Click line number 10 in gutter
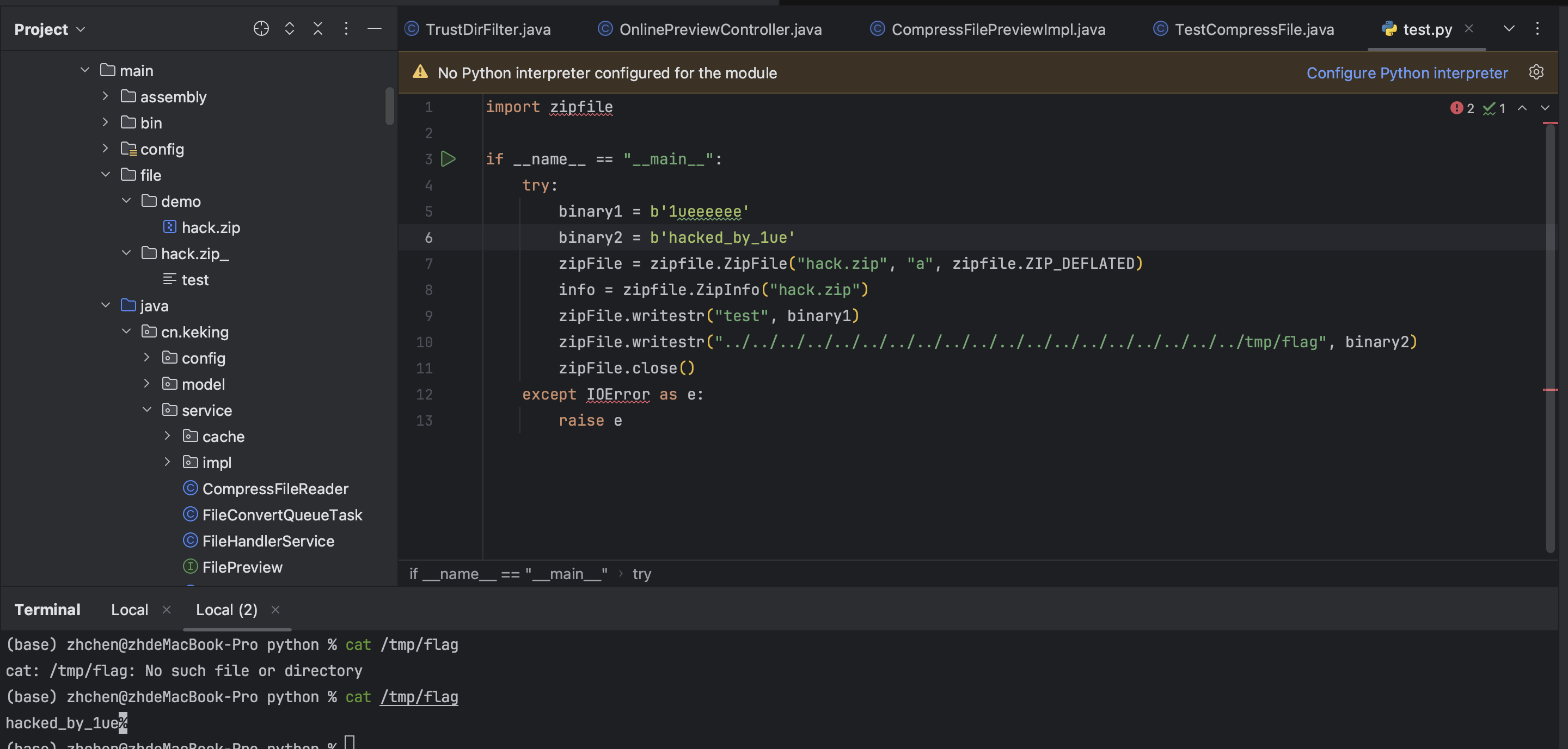 (424, 342)
